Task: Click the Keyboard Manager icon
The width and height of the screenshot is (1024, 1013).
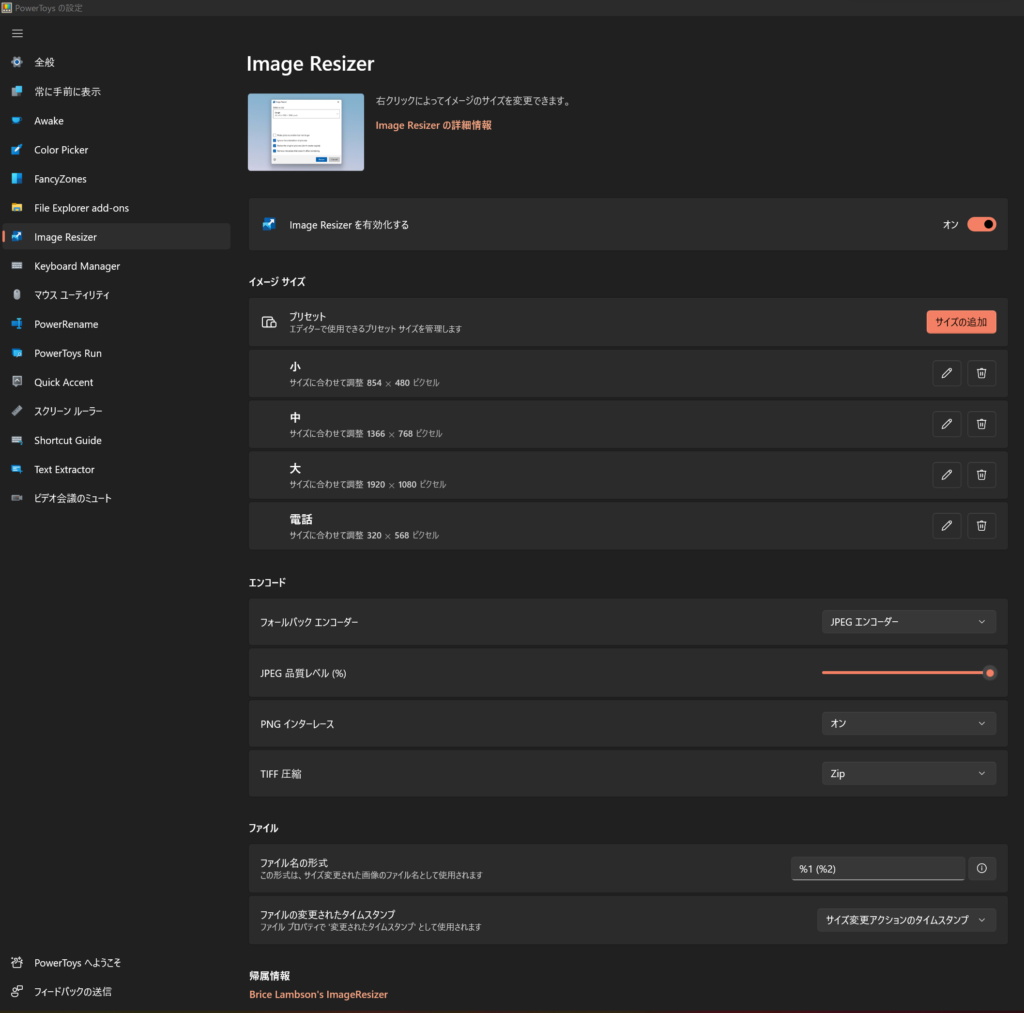Action: tap(17, 266)
